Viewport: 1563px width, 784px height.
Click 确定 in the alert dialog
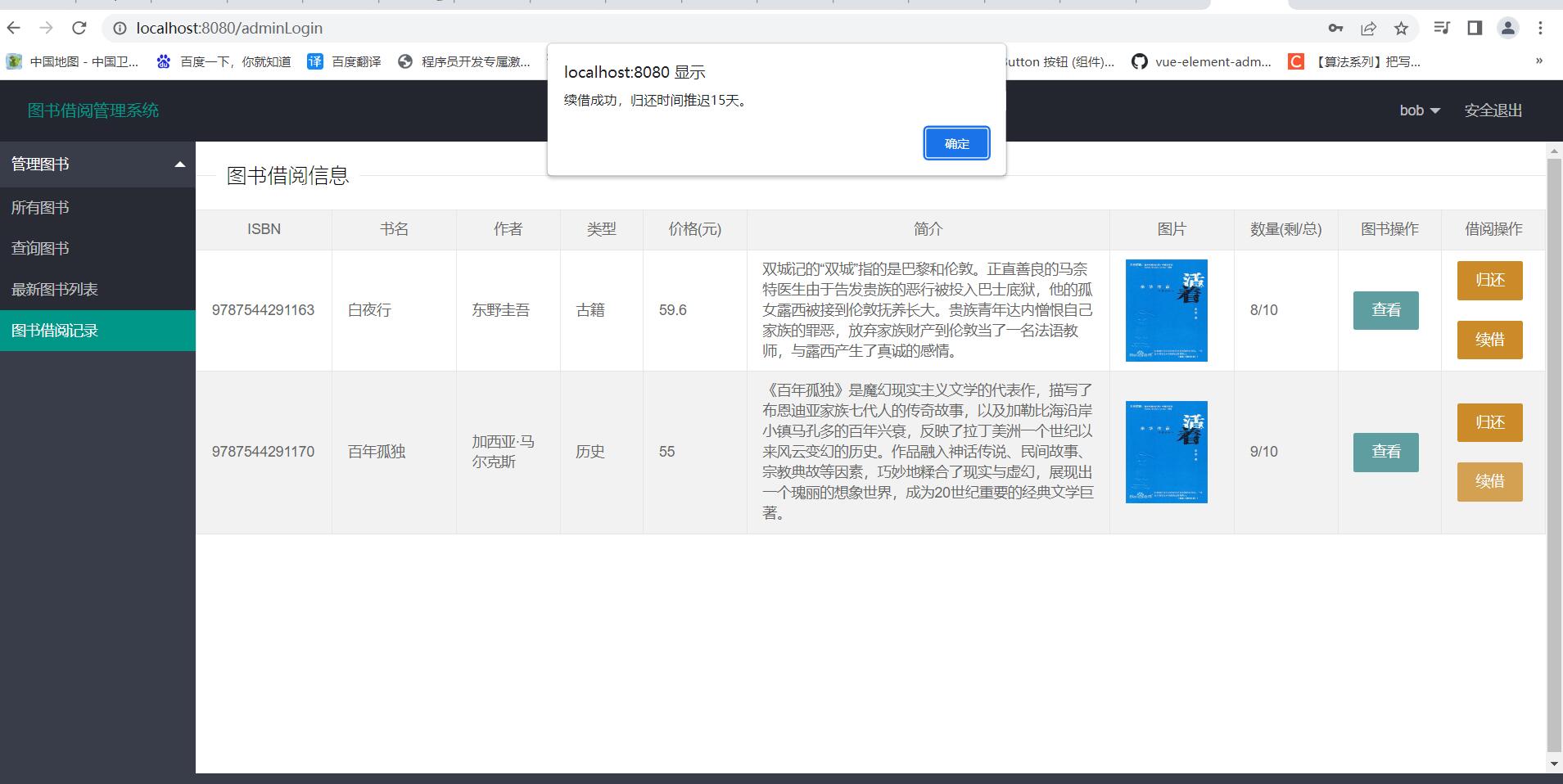point(956,143)
